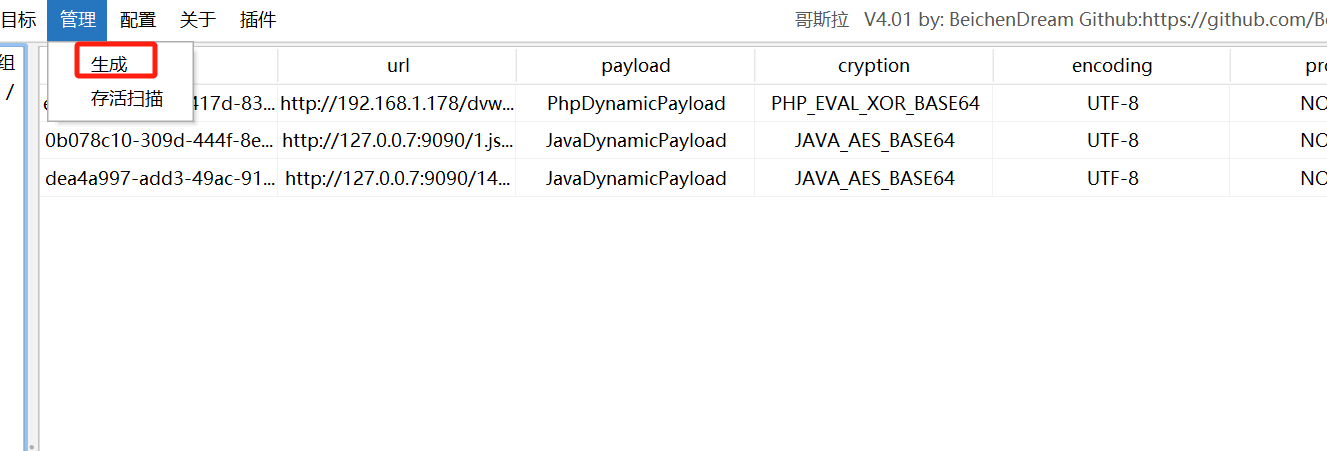Select 生成 from the 管理 dropdown
This screenshot has height=451, width=1327.
coord(110,63)
